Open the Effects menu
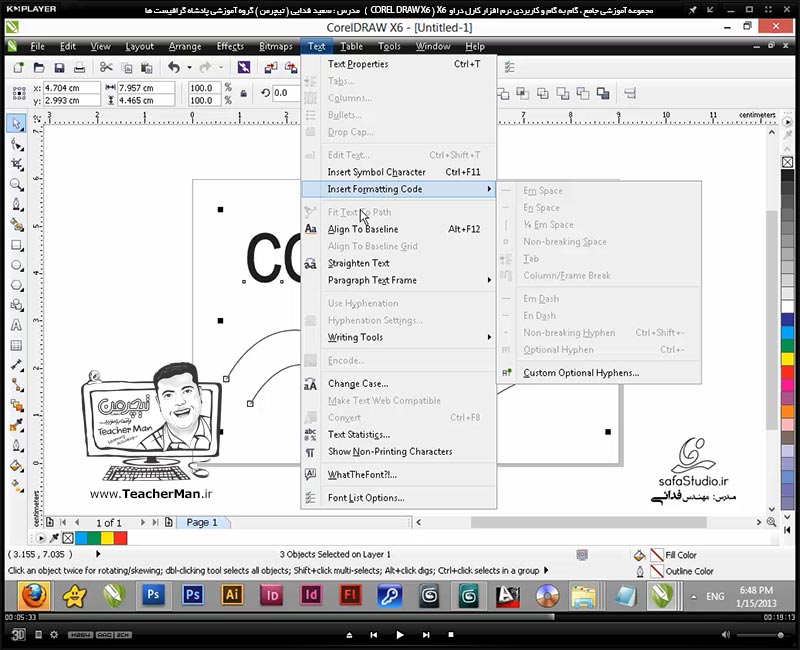The image size is (800, 650). tap(230, 46)
